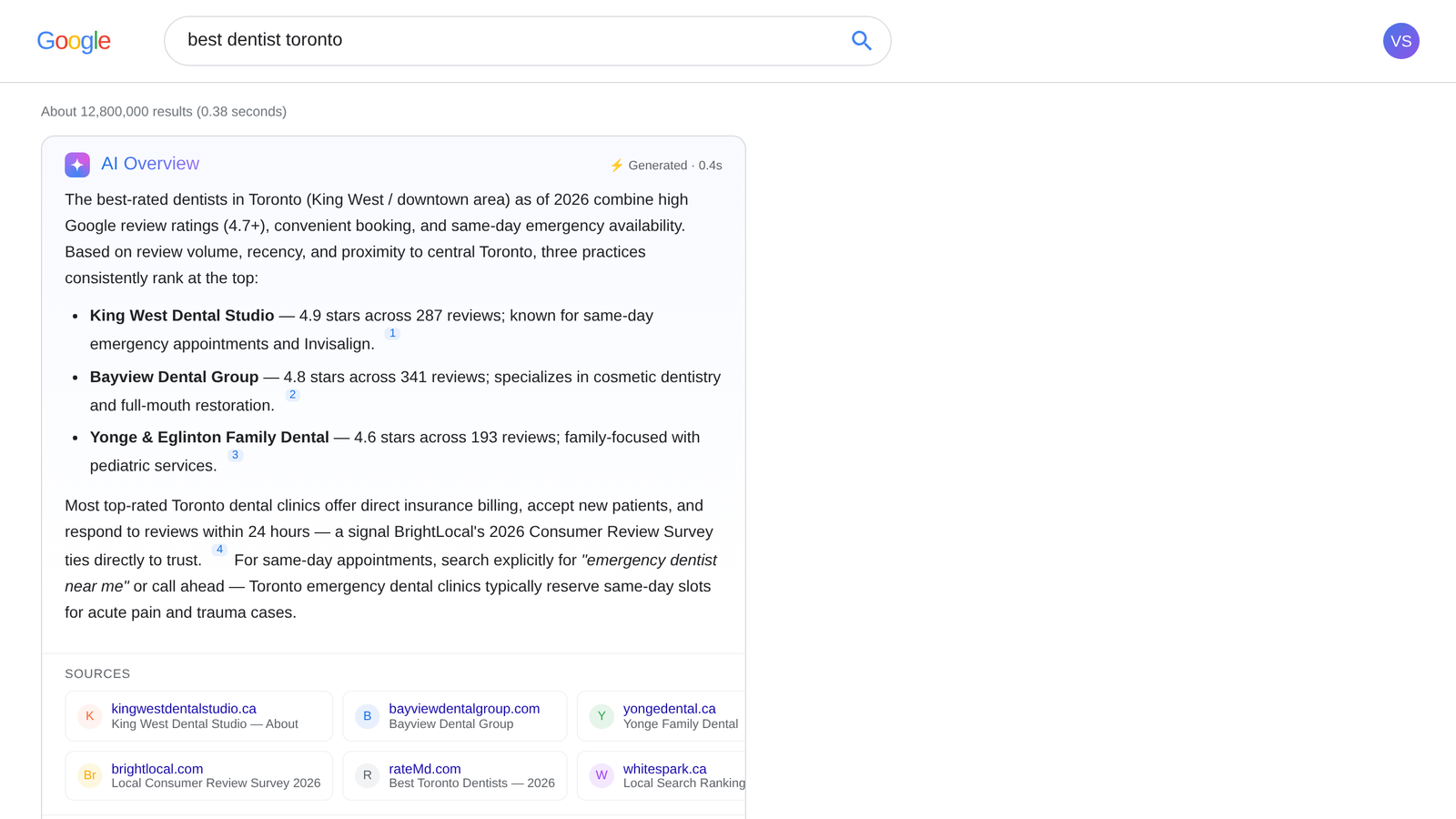This screenshot has height=819, width=1456.
Task: Open the VS account avatar
Action: 1400,41
